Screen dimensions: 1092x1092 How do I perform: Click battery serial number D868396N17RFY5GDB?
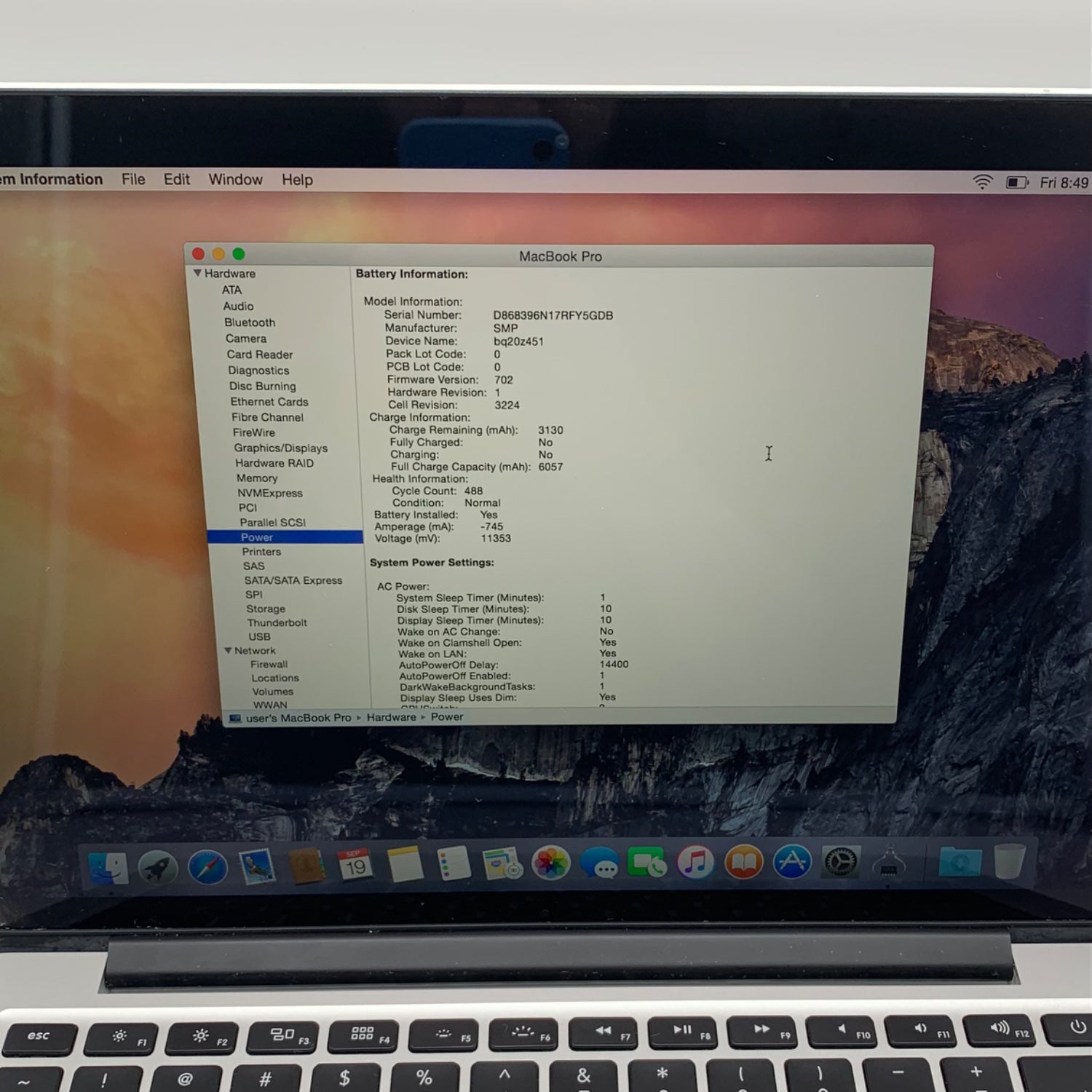[x=553, y=315]
